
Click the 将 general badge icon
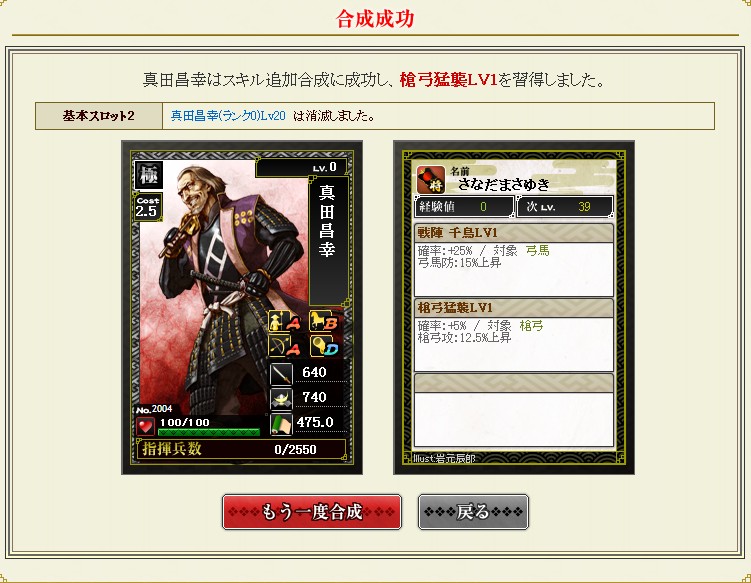click(x=431, y=179)
